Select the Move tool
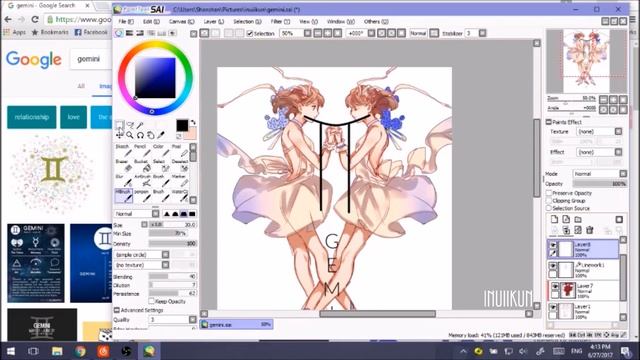The image size is (640, 360). pyautogui.click(x=120, y=135)
